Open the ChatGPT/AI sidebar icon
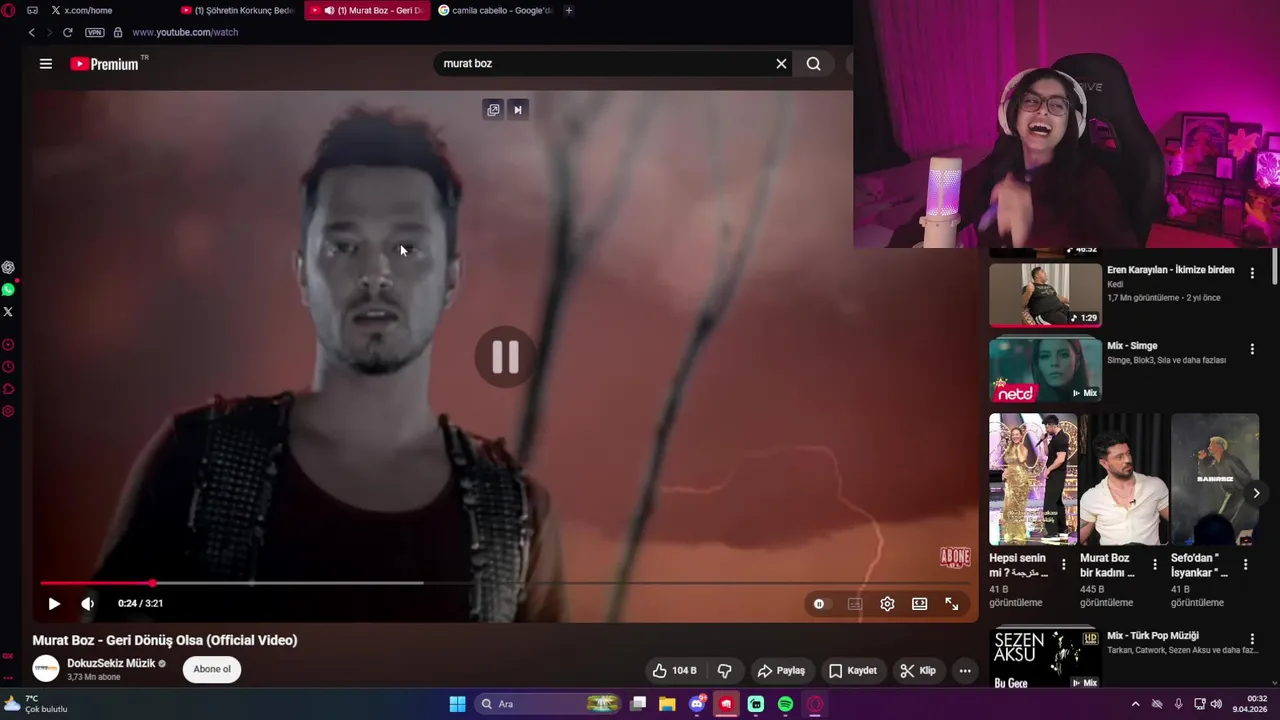 pyautogui.click(x=8, y=268)
